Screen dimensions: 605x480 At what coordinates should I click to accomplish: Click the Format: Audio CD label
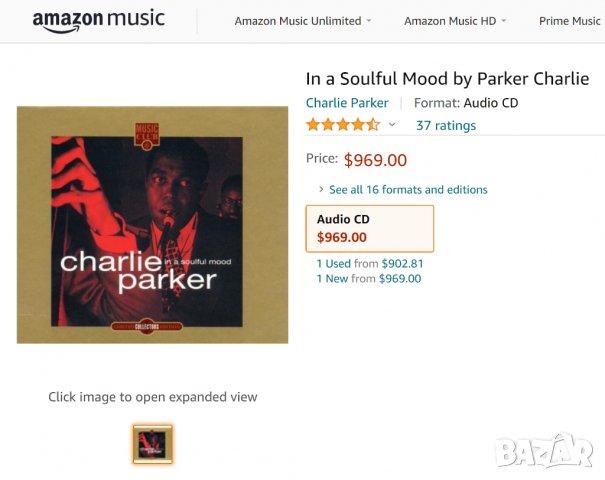click(x=466, y=103)
